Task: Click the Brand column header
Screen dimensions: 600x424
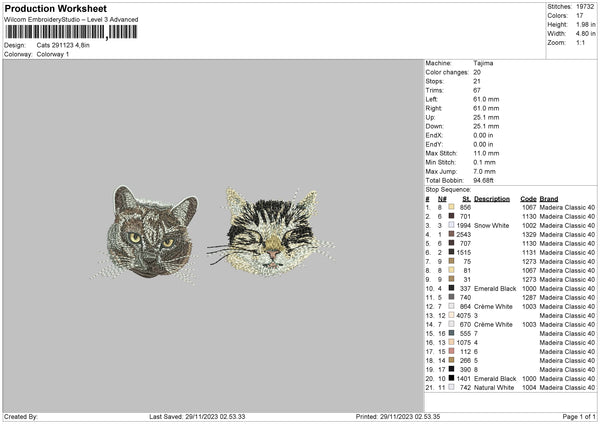Action: pos(549,198)
